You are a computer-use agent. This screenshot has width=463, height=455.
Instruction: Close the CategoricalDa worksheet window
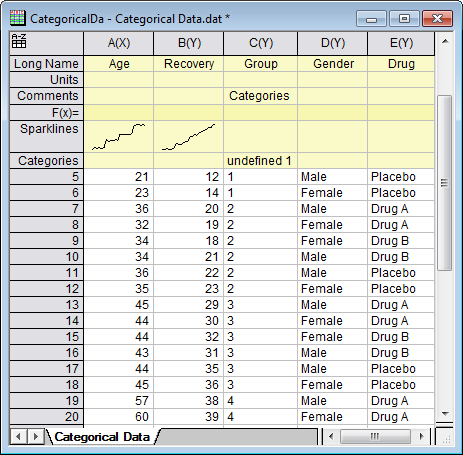[437, 19]
